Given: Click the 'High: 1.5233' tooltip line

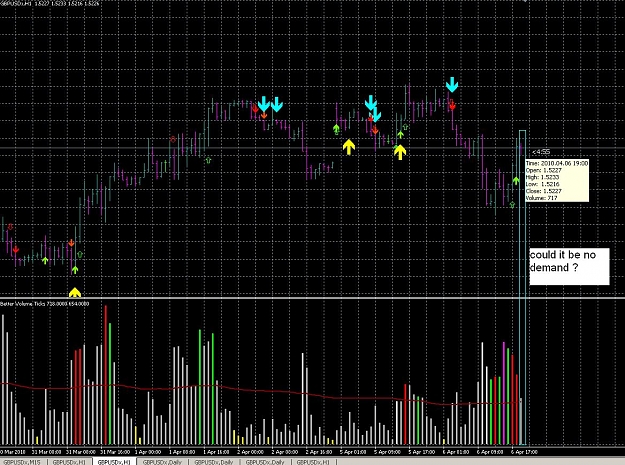Looking at the screenshot, I should click(x=542, y=177).
